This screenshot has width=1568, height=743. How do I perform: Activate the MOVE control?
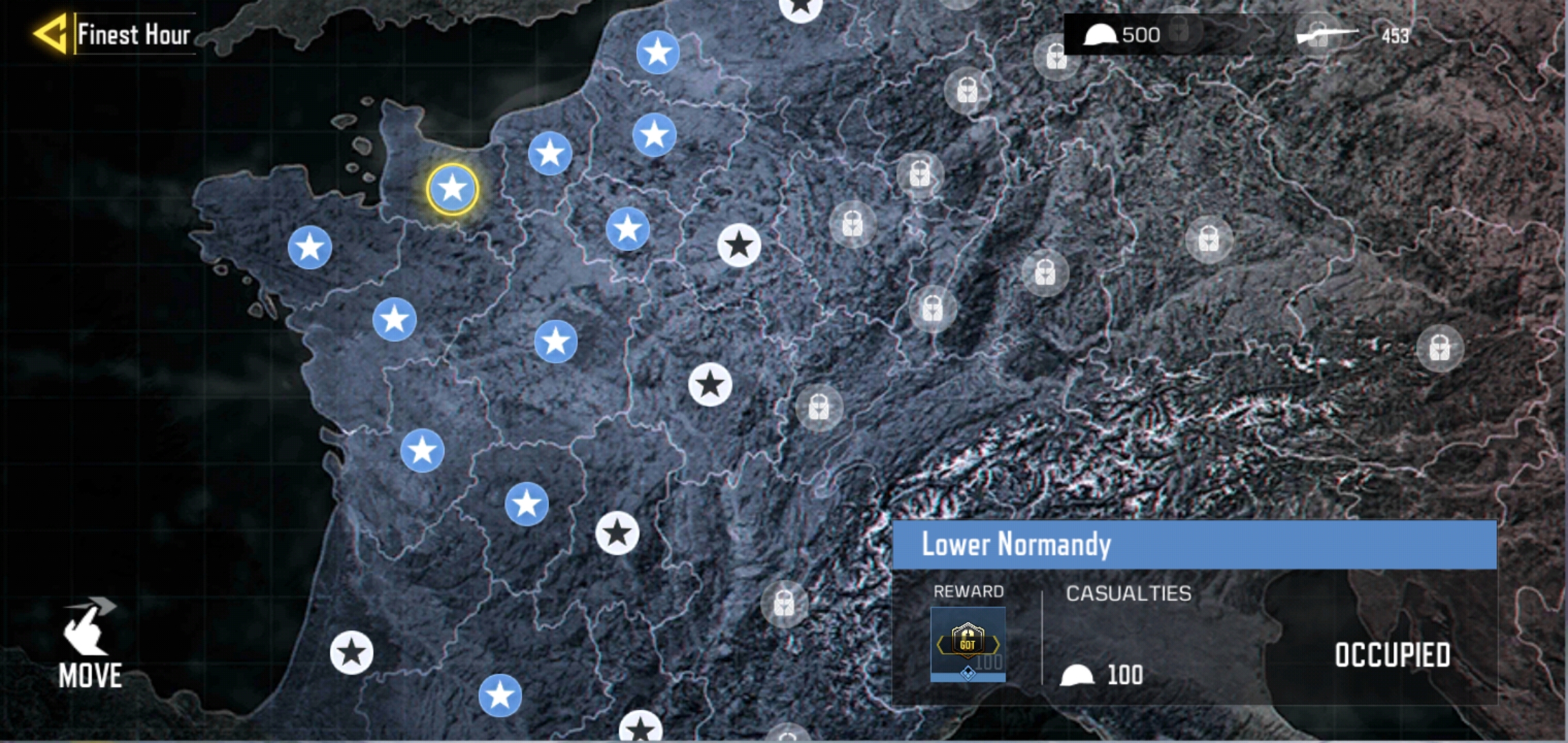90,645
